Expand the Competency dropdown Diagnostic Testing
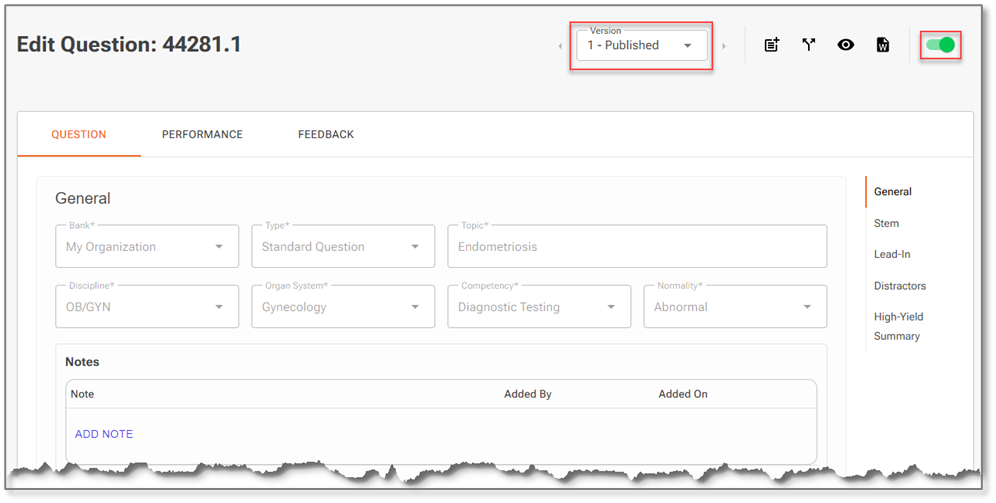The height and width of the screenshot is (503, 996). click(x=539, y=307)
